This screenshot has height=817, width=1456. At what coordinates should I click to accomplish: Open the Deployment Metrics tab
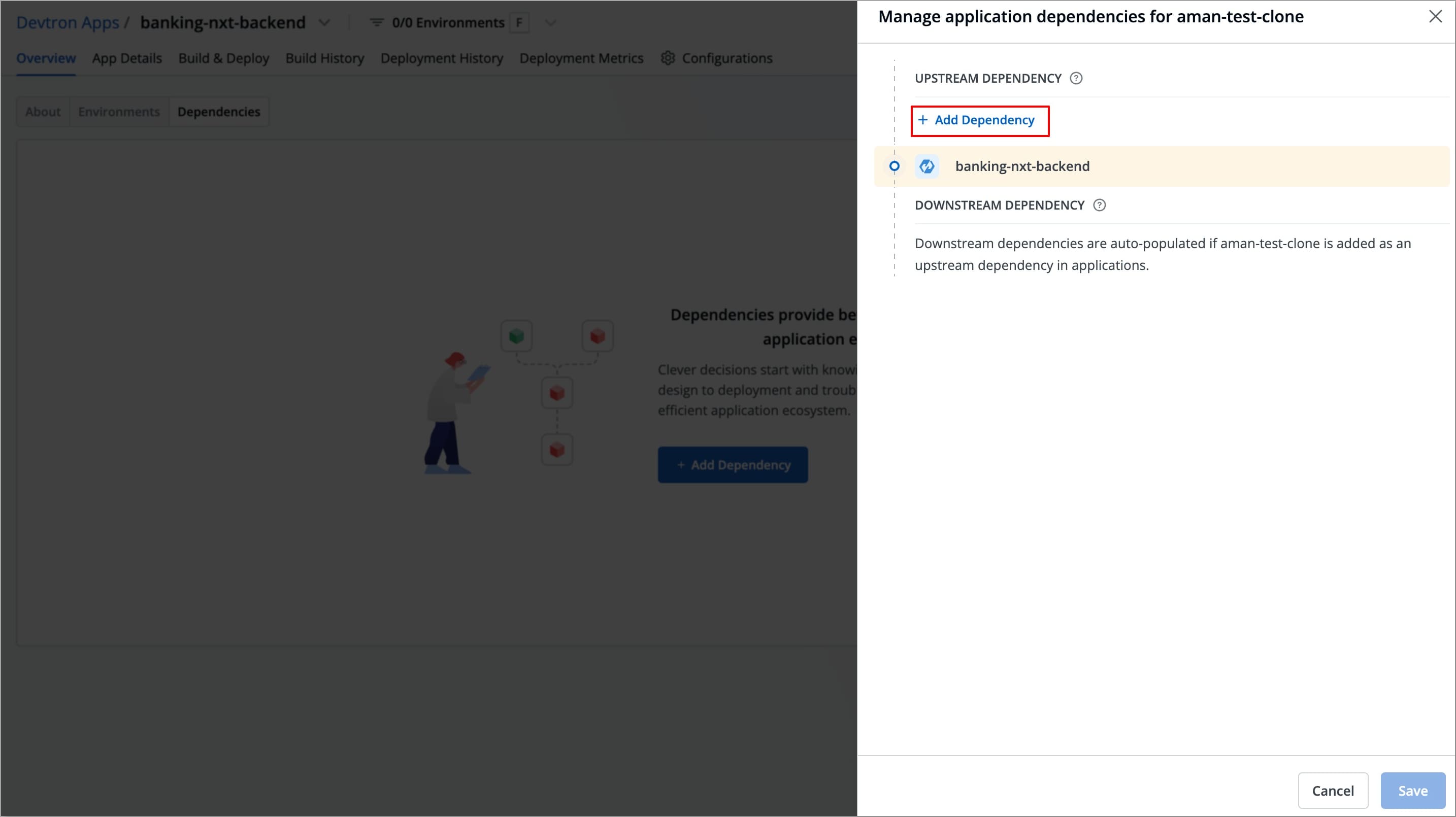pyautogui.click(x=582, y=58)
